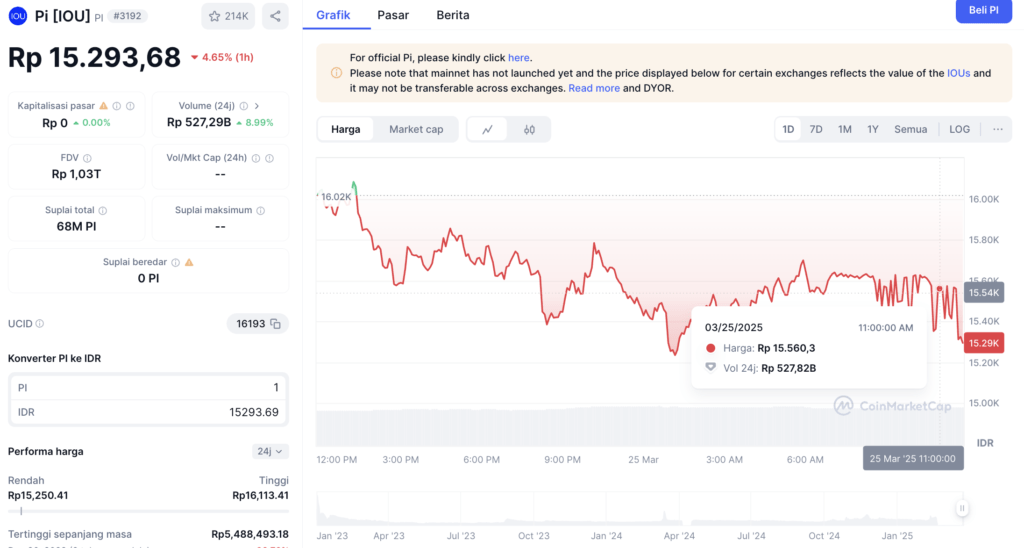Edit the IDR amount converter field
This screenshot has height=548, width=1024.
tap(148, 412)
